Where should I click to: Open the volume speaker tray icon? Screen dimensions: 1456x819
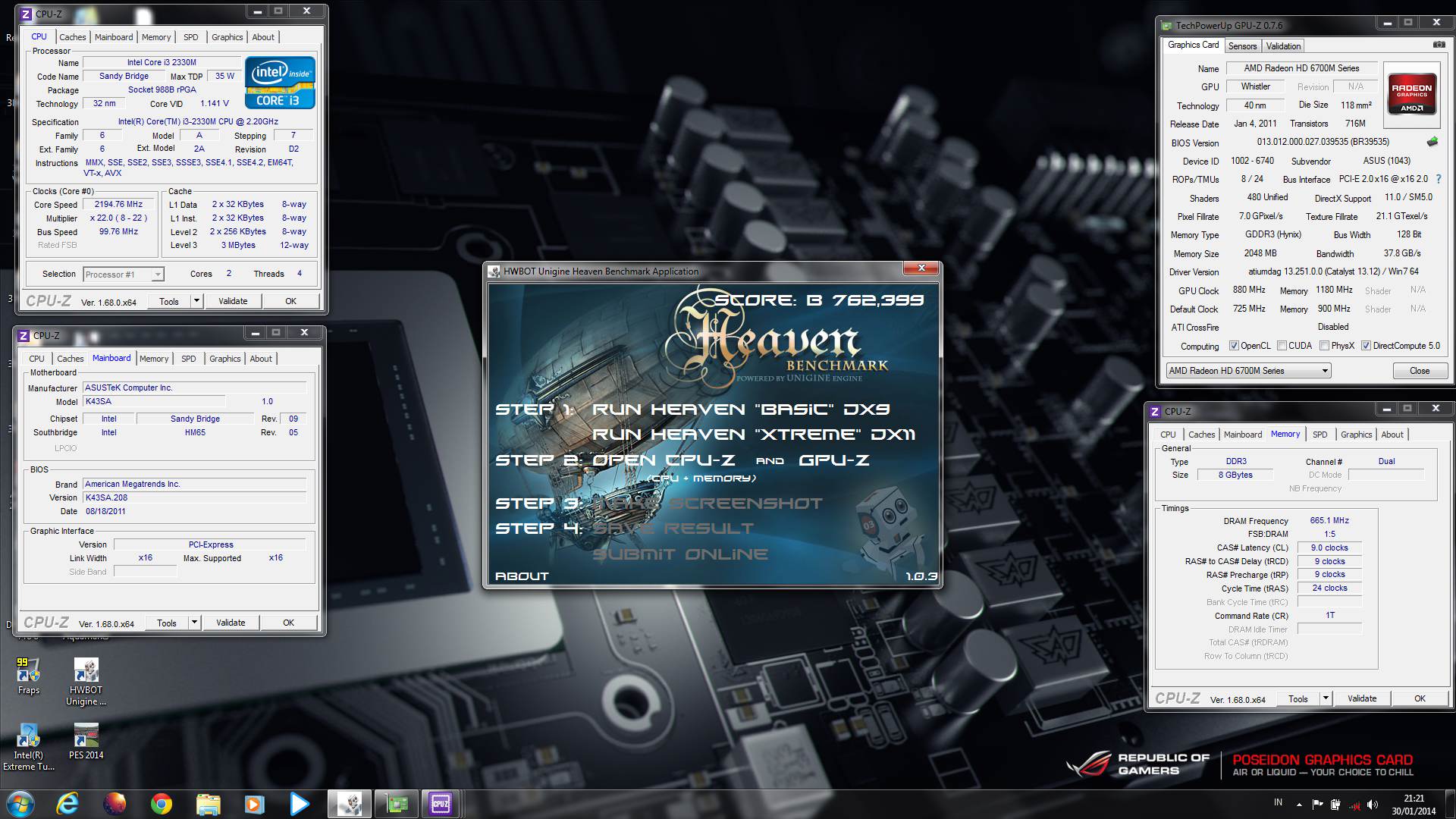pos(1373,805)
